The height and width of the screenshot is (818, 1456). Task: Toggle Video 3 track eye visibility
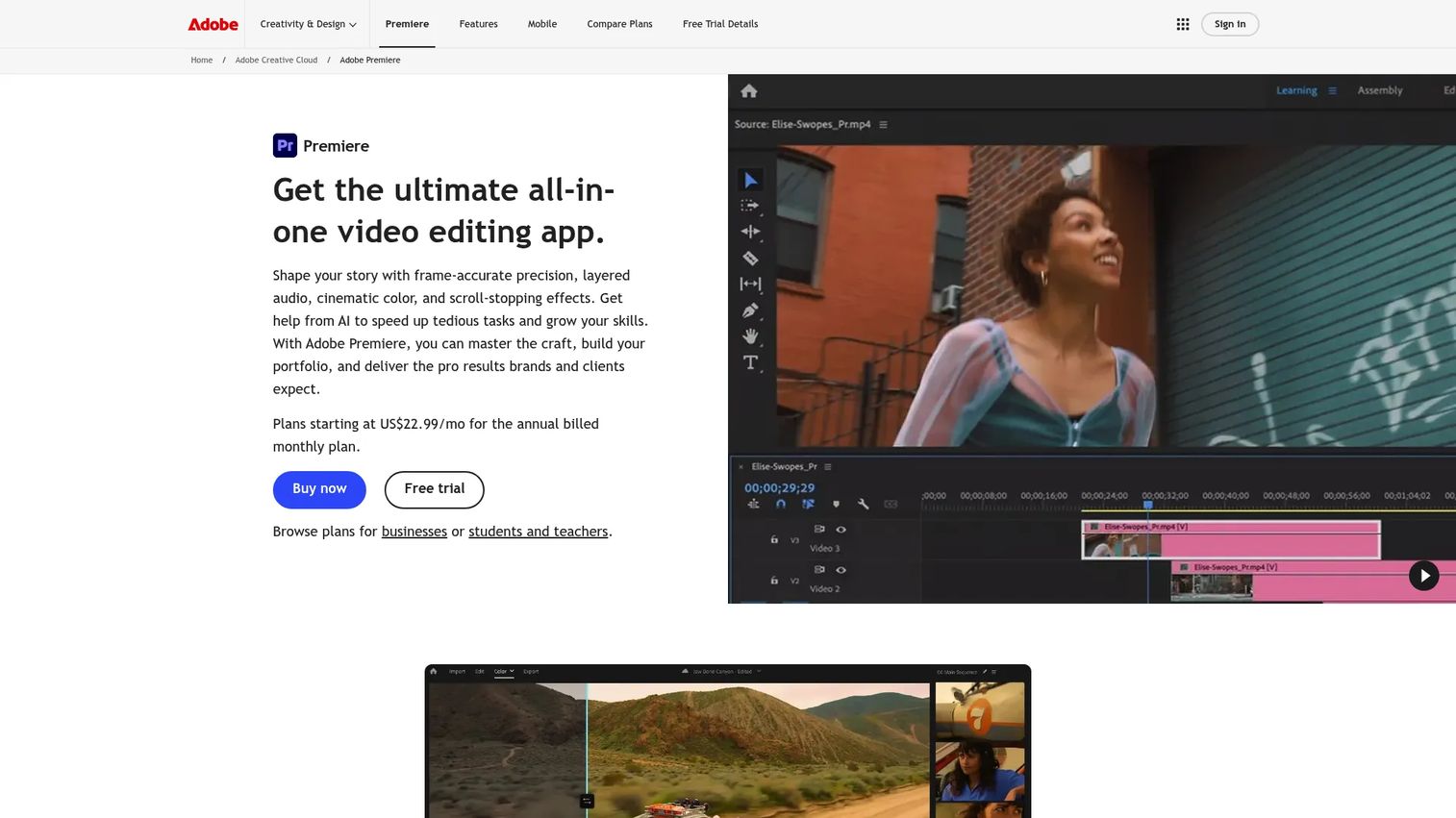[841, 530]
